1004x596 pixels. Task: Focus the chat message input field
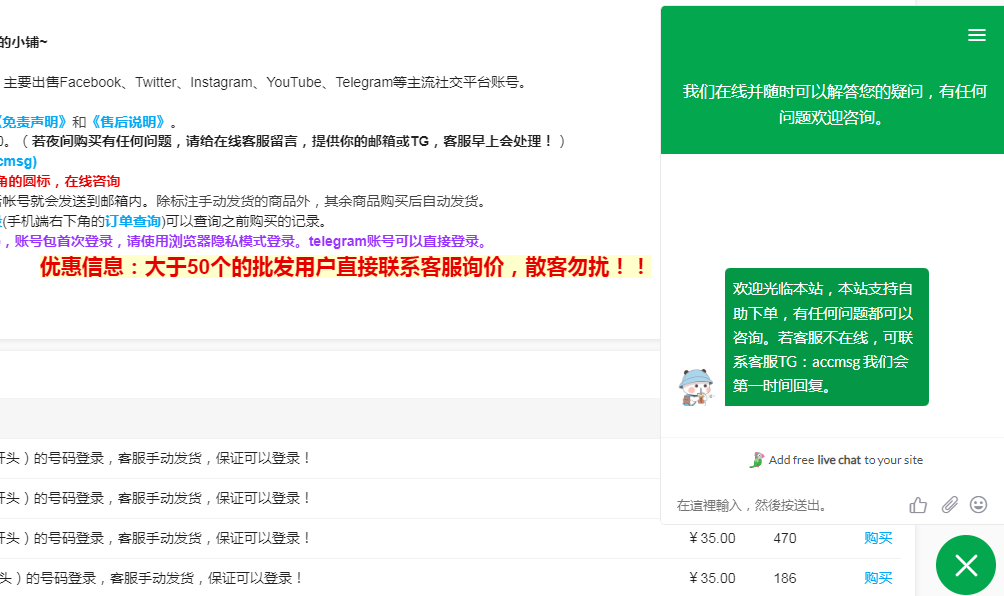[x=788, y=505]
